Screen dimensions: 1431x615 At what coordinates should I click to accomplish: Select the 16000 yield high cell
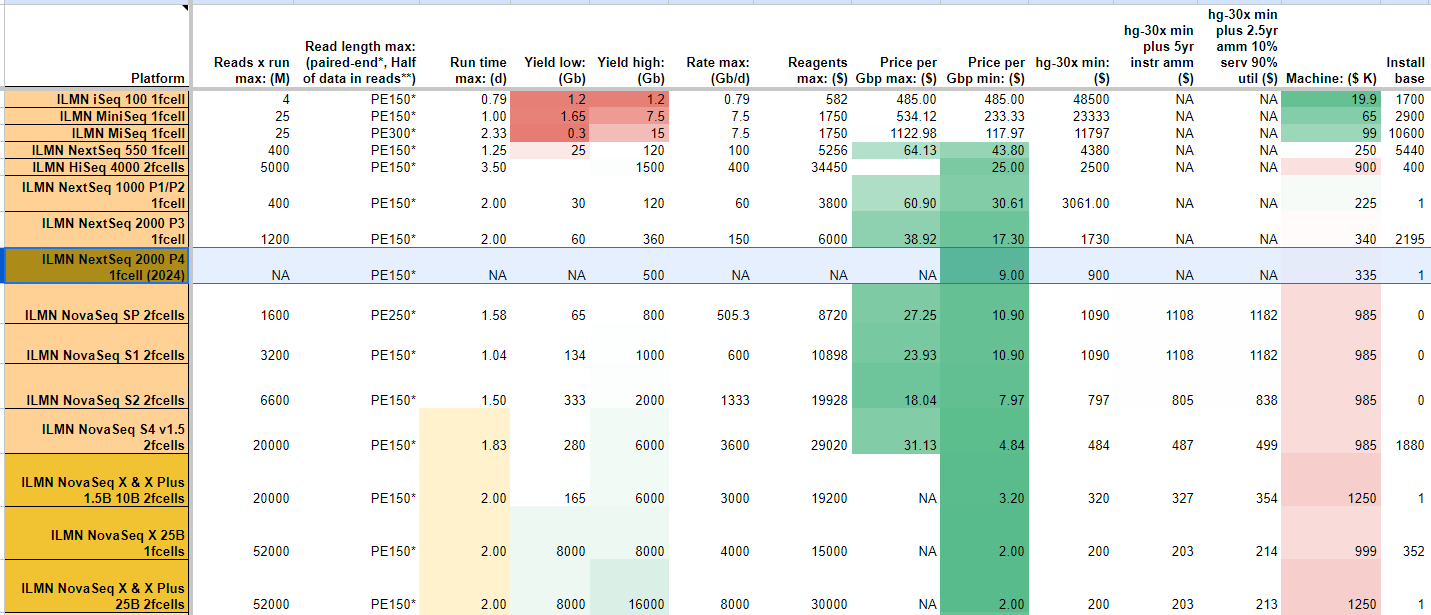click(628, 587)
